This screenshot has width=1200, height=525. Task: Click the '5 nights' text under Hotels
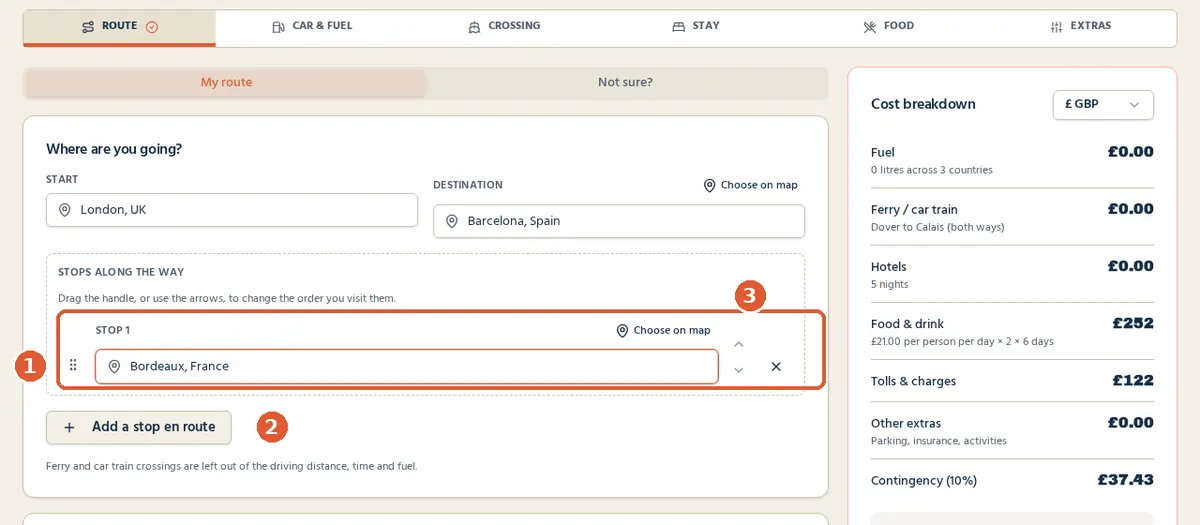(890, 284)
